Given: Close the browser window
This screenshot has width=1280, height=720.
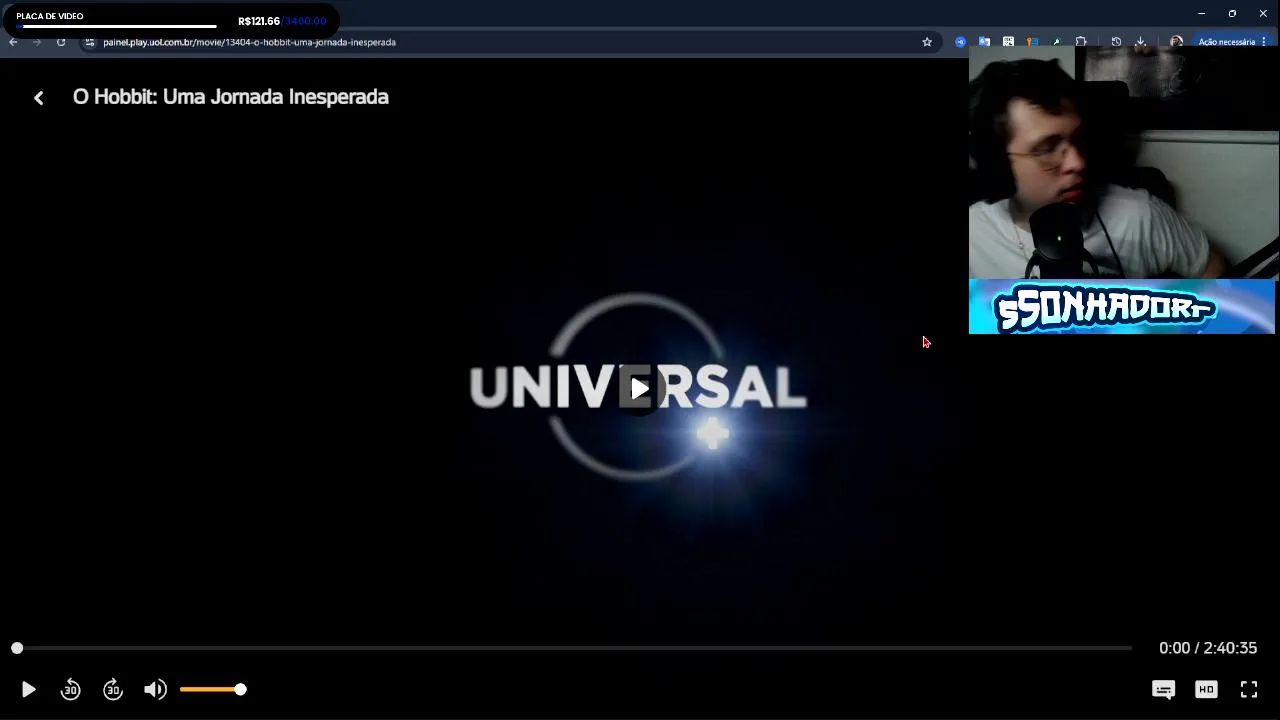Looking at the screenshot, I should pyautogui.click(x=1263, y=13).
